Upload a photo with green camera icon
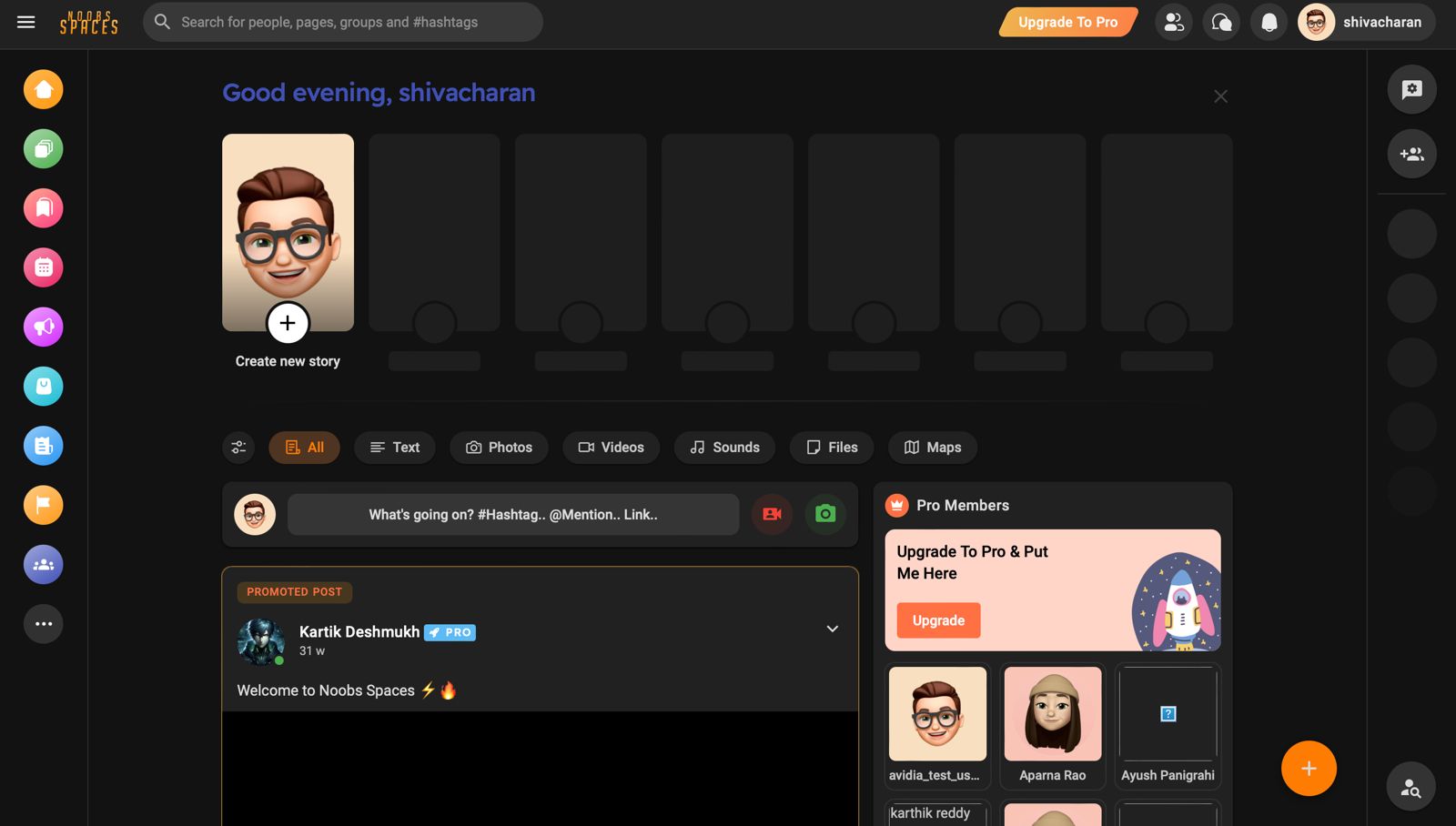 point(825,515)
